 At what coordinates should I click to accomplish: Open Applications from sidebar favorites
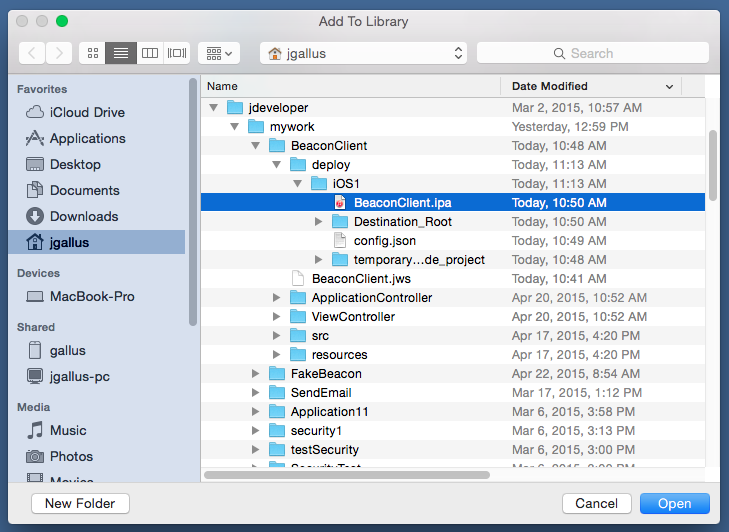(97, 138)
